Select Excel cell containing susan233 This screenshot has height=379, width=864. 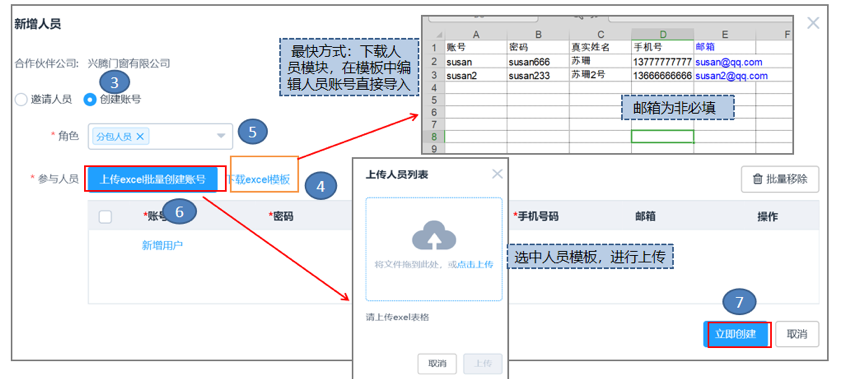538,75
